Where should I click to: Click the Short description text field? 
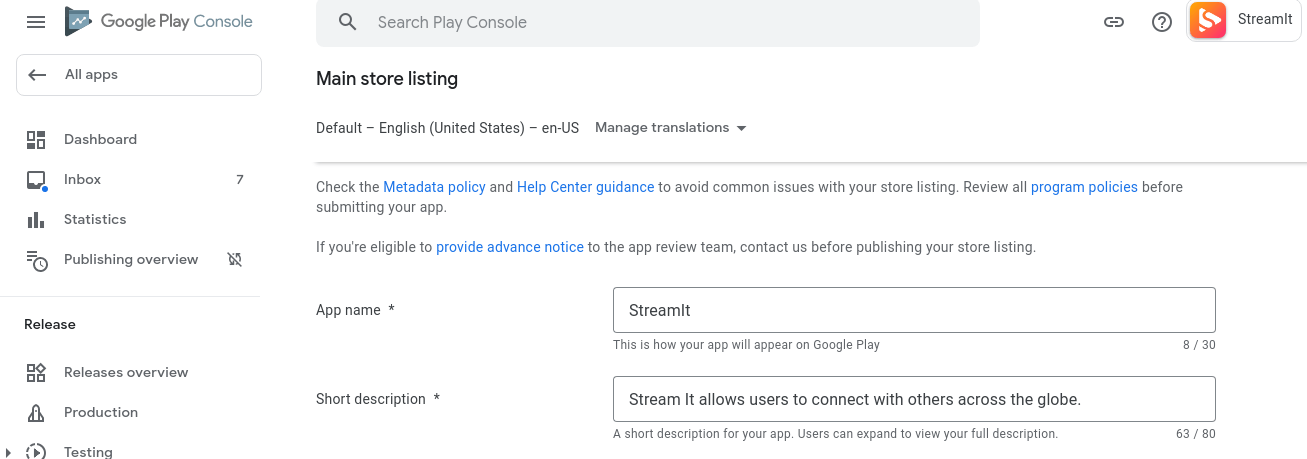pyautogui.click(x=913, y=399)
